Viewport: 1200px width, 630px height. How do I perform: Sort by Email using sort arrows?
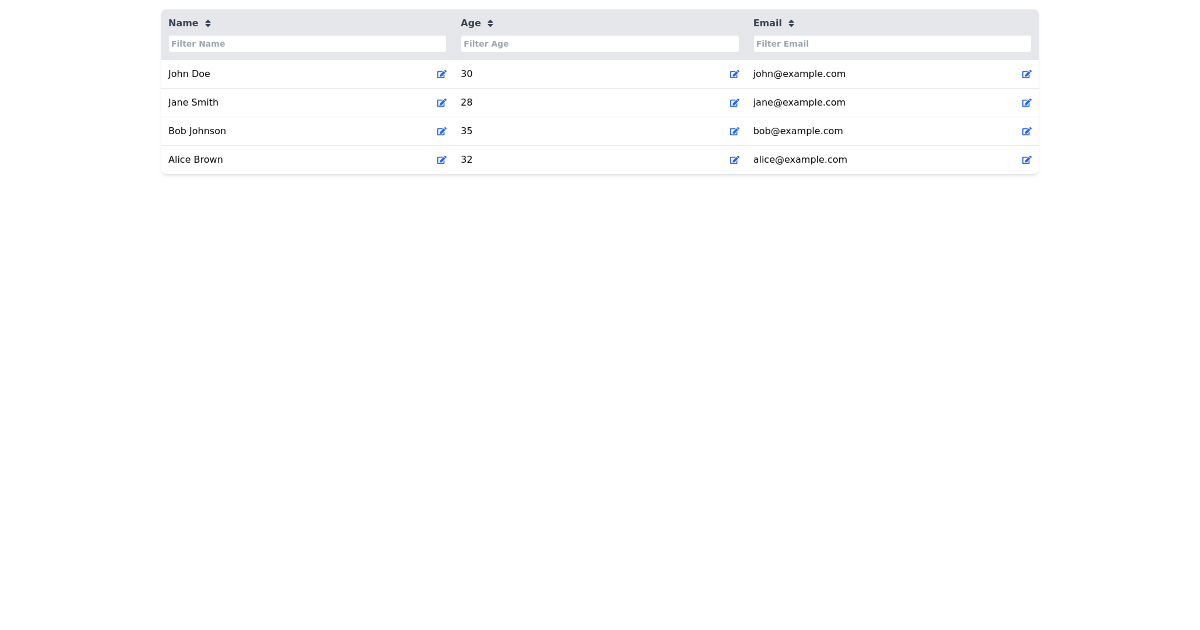[x=791, y=23]
